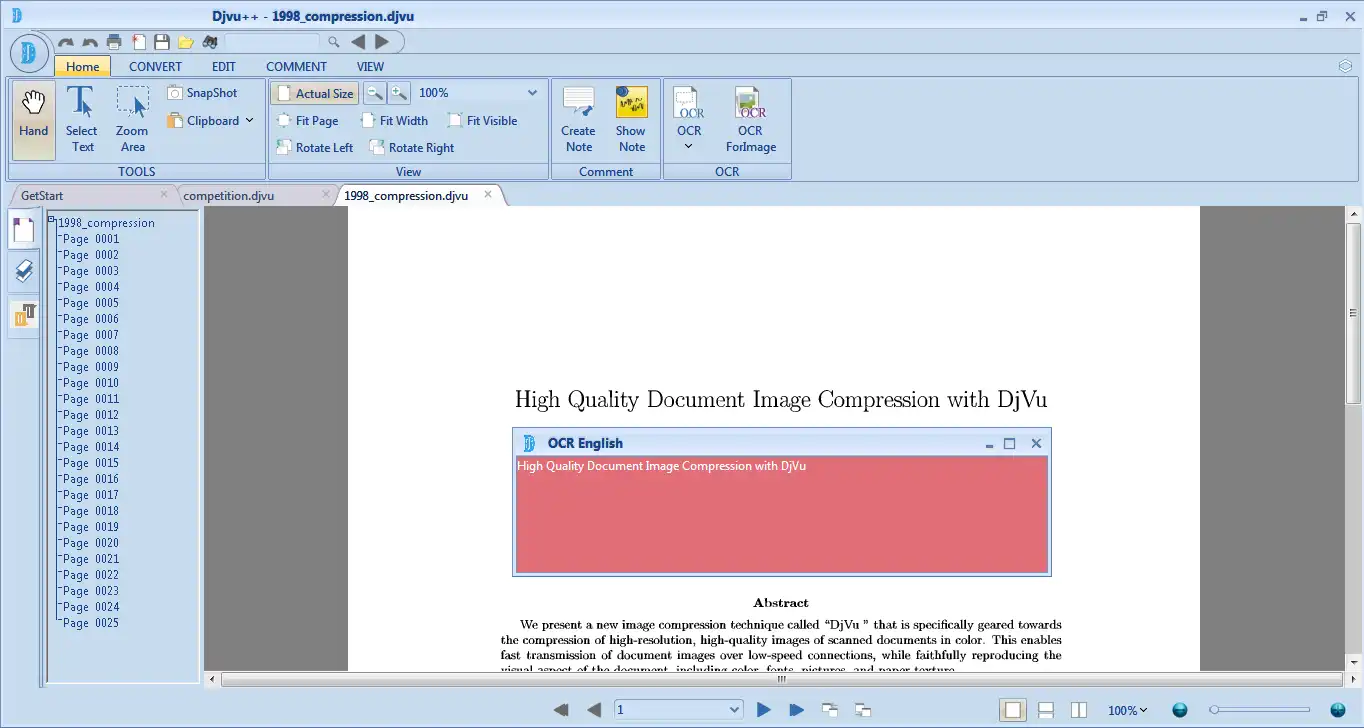Select Page 0012 in outline tree
This screenshot has height=728, width=1364.
click(x=90, y=415)
